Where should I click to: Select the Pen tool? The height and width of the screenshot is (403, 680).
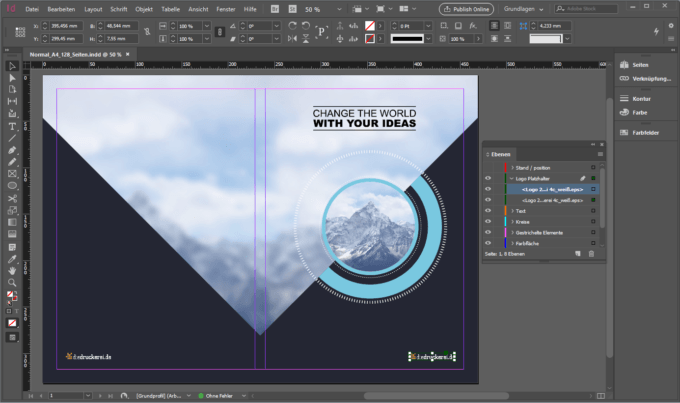12,150
